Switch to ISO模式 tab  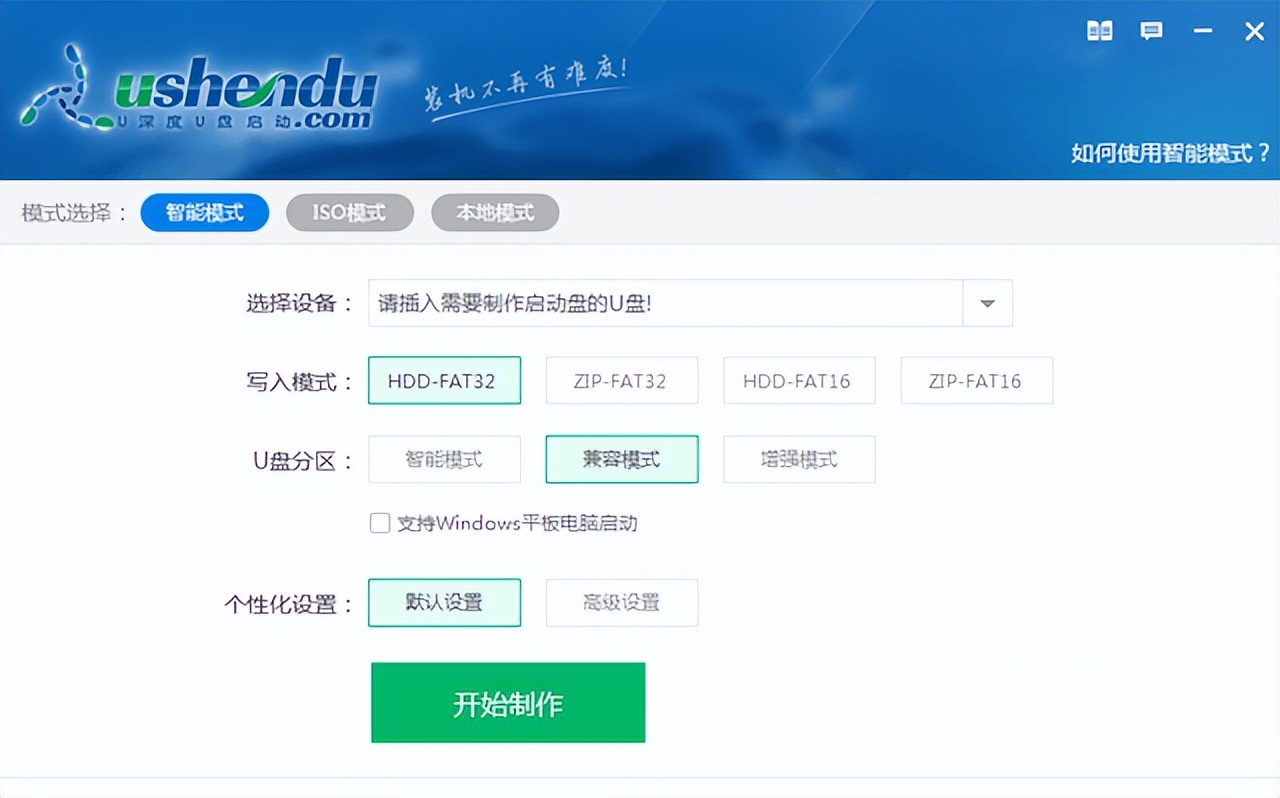[x=349, y=212]
